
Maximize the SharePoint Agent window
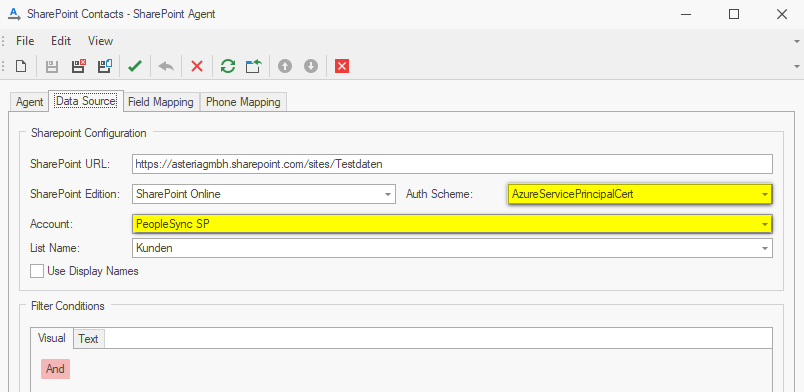[x=734, y=14]
